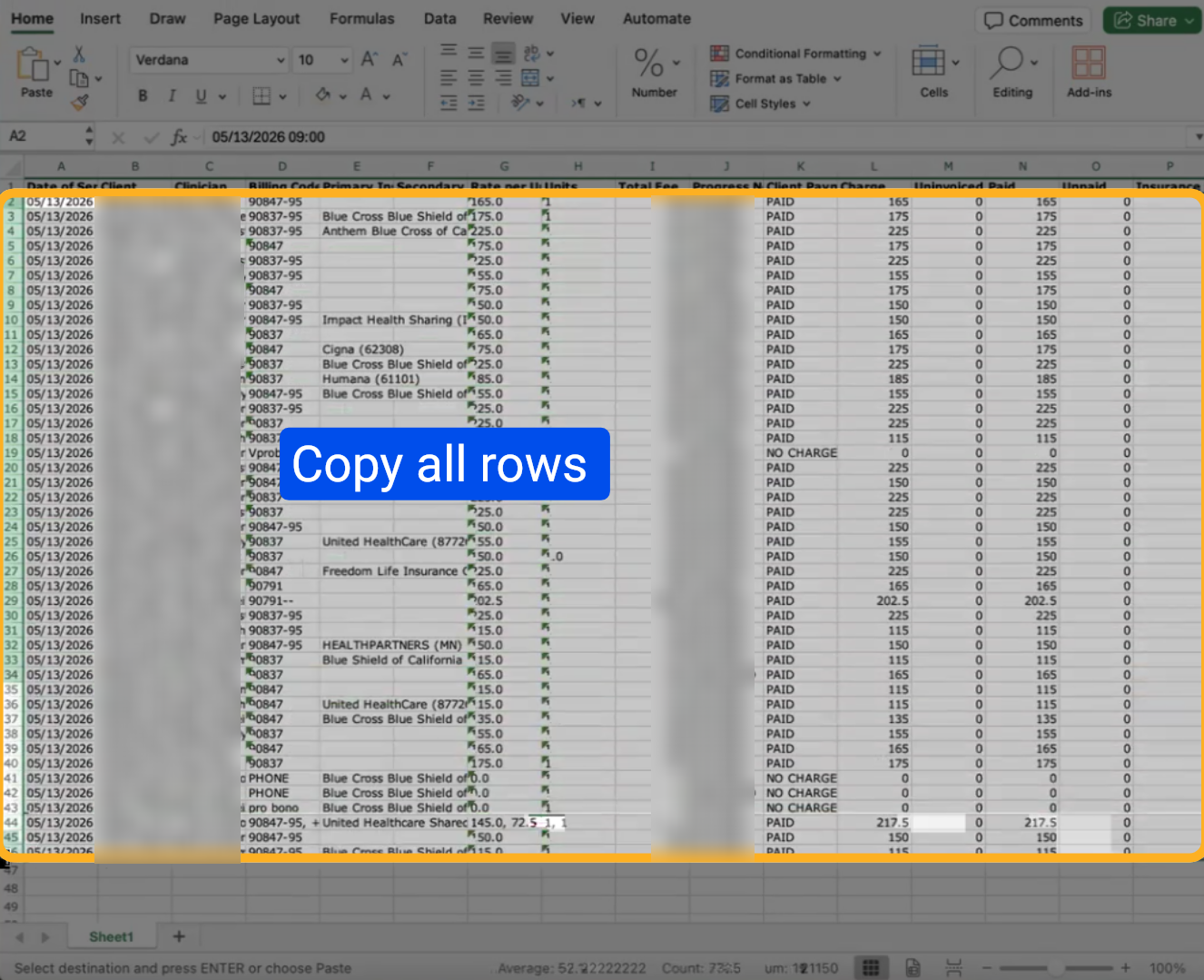This screenshot has height=980, width=1204.
Task: Expand the formula bar arrow
Action: [x=1199, y=137]
